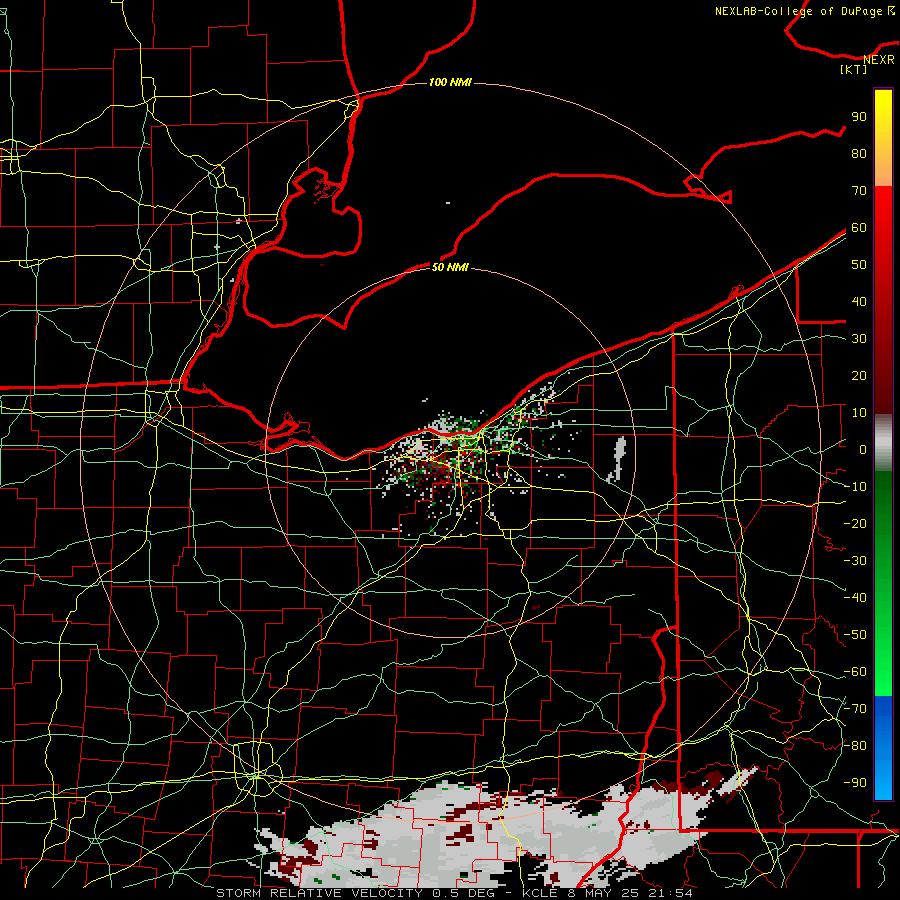Click the -90 value on velocity scale

click(855, 783)
